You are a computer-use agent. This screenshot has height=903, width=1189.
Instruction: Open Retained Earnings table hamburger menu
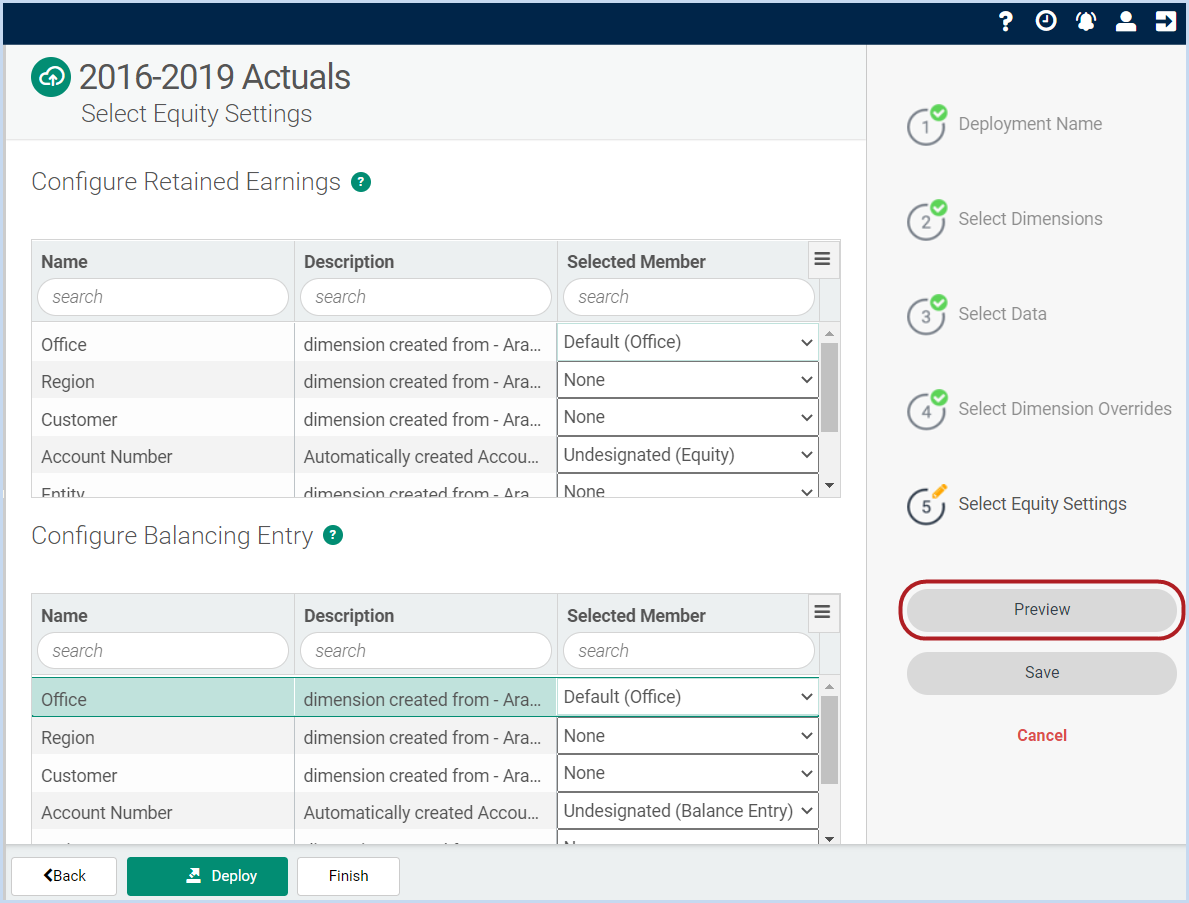pos(822,259)
